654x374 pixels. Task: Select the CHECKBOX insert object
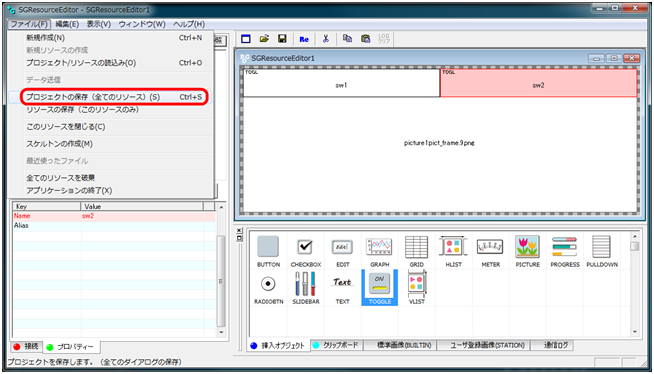(x=306, y=251)
